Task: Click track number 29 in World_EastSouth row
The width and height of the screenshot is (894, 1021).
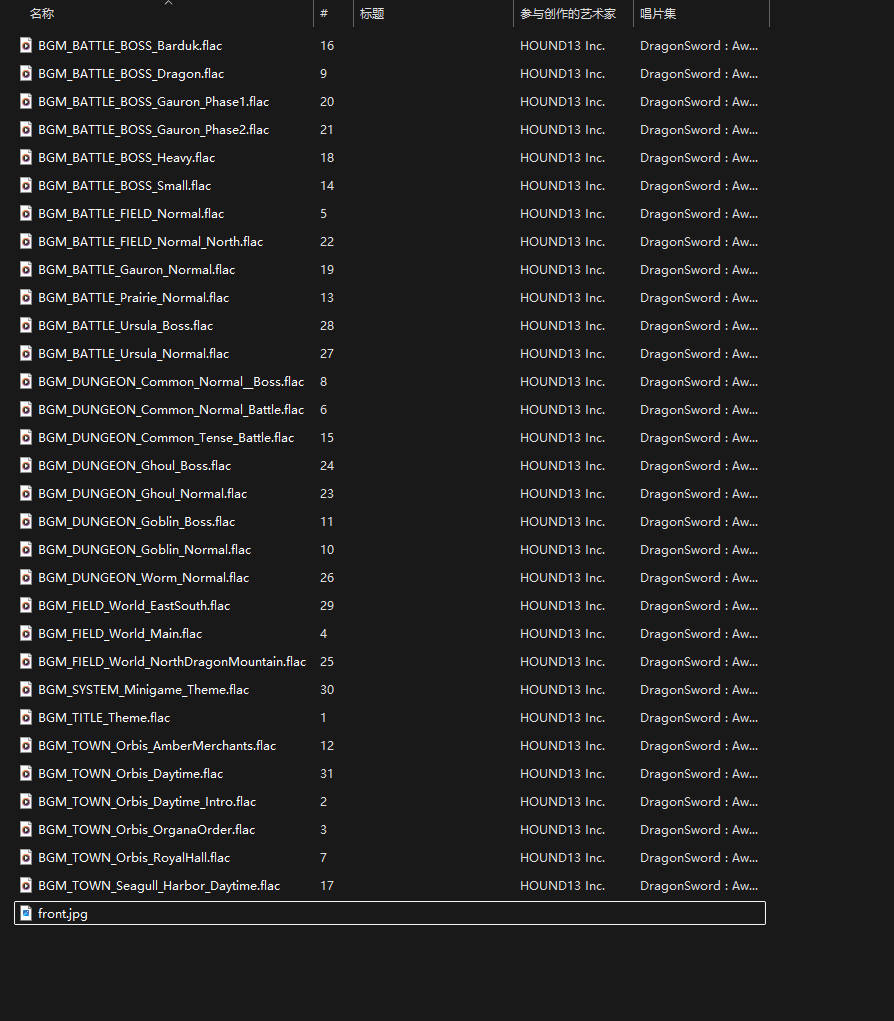Action: click(x=327, y=606)
